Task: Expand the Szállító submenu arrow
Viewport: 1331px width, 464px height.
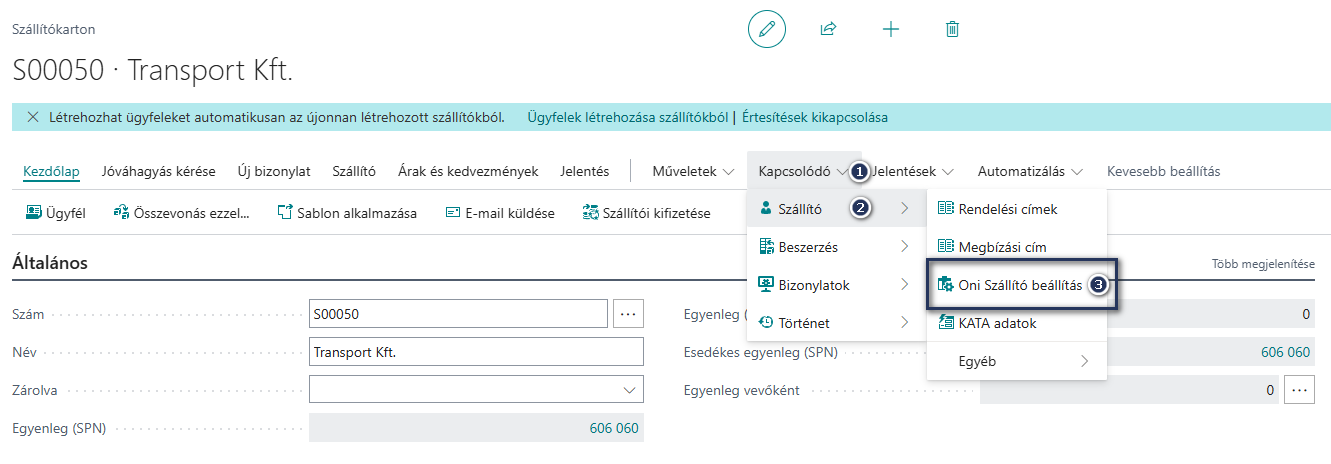Action: point(904,208)
